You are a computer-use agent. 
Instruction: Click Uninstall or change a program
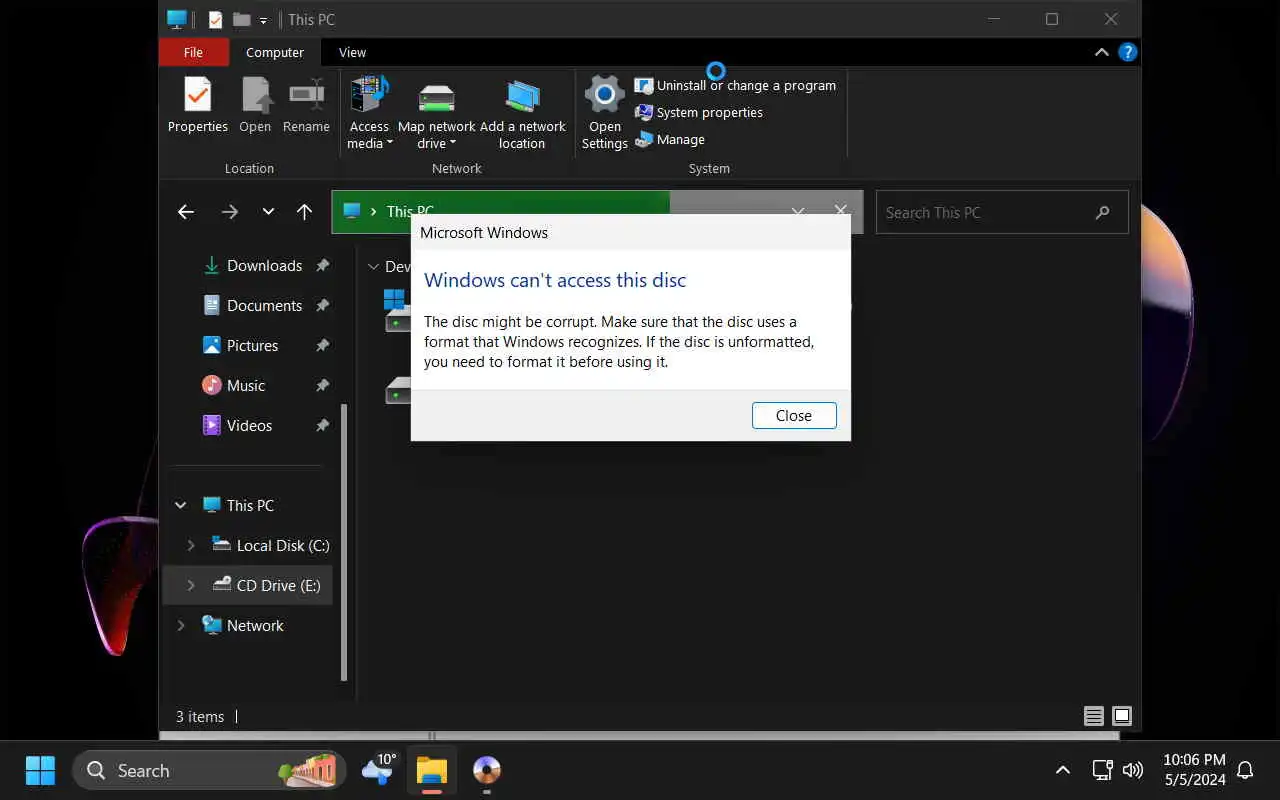pos(736,85)
